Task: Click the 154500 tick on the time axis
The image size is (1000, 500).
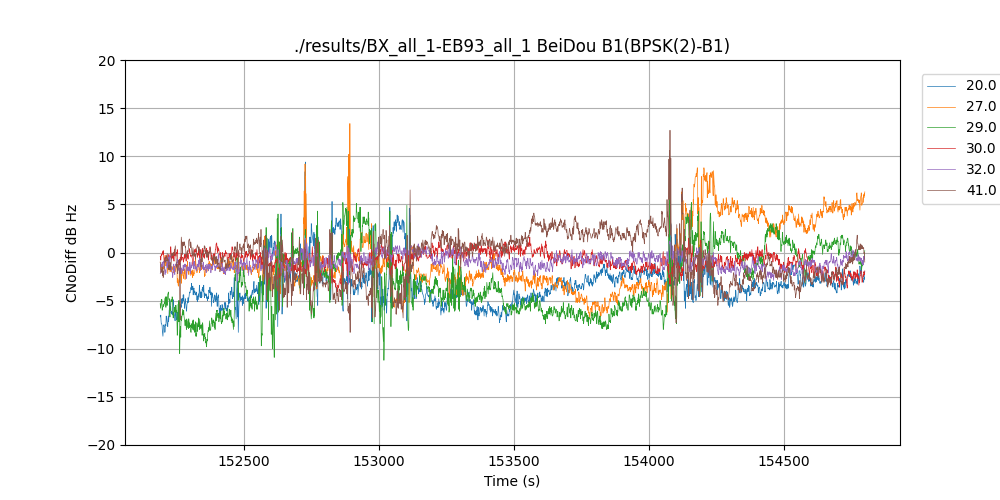Action: [783, 461]
